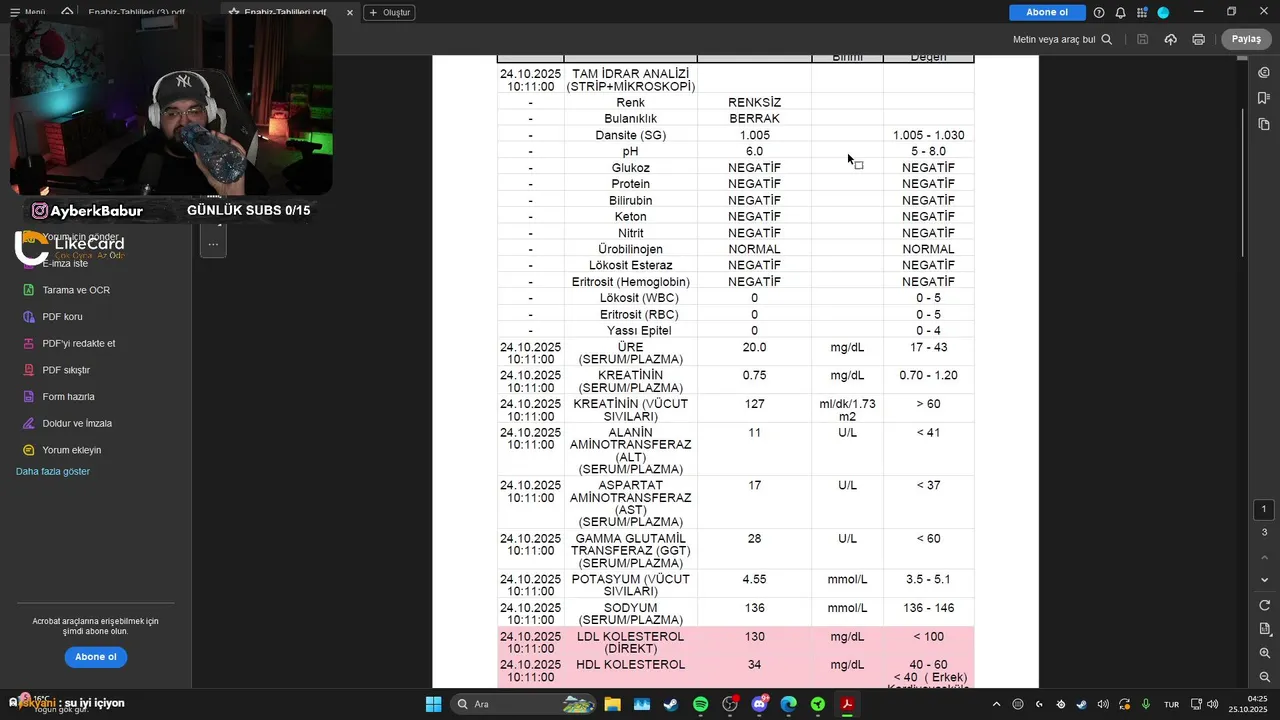Click the save (floppy disk) icon
The image size is (1280, 720).
click(x=1142, y=39)
